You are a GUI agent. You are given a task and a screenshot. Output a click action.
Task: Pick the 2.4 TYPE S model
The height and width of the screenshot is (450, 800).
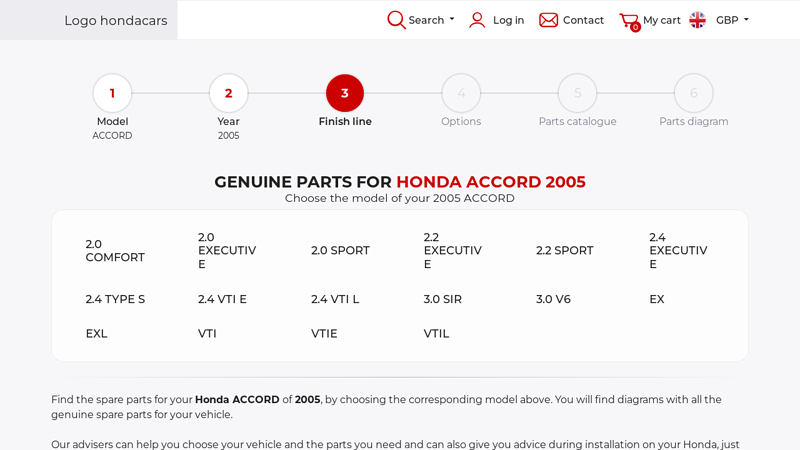pos(115,299)
